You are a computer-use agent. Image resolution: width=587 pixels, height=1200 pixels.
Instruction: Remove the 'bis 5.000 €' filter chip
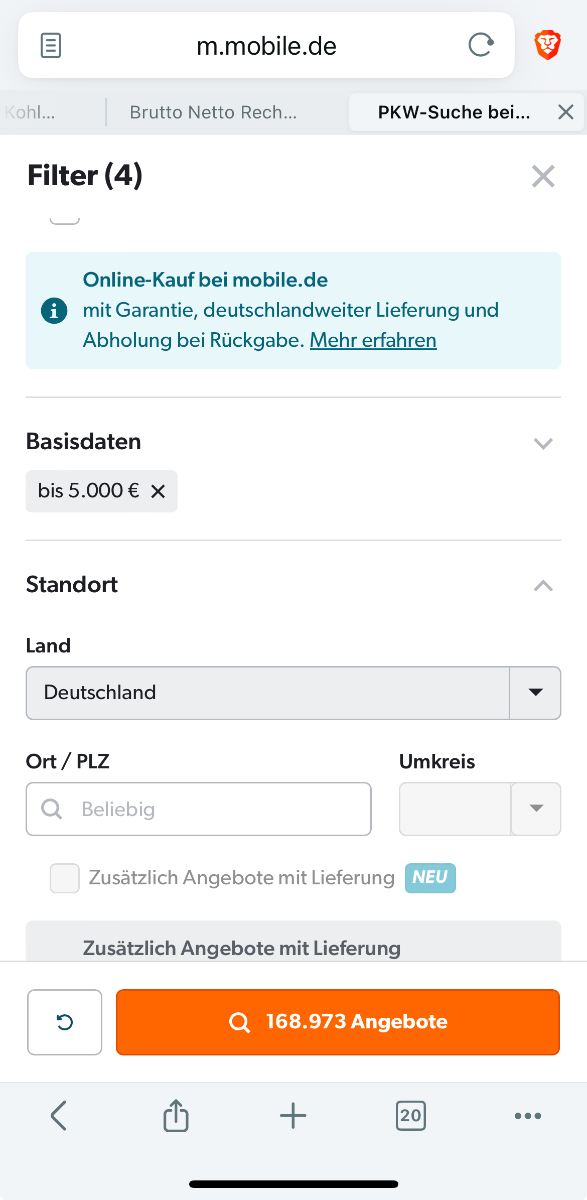coord(158,491)
